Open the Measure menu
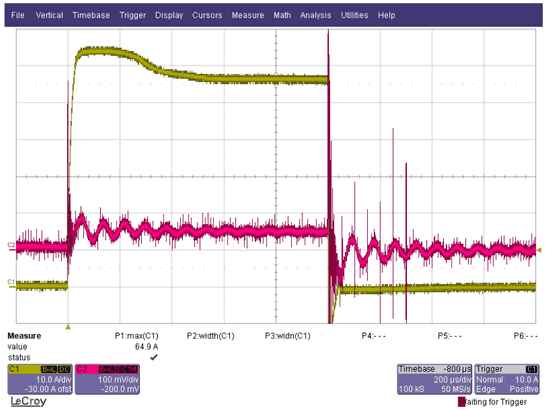The width and height of the screenshot is (546, 410). point(248,15)
